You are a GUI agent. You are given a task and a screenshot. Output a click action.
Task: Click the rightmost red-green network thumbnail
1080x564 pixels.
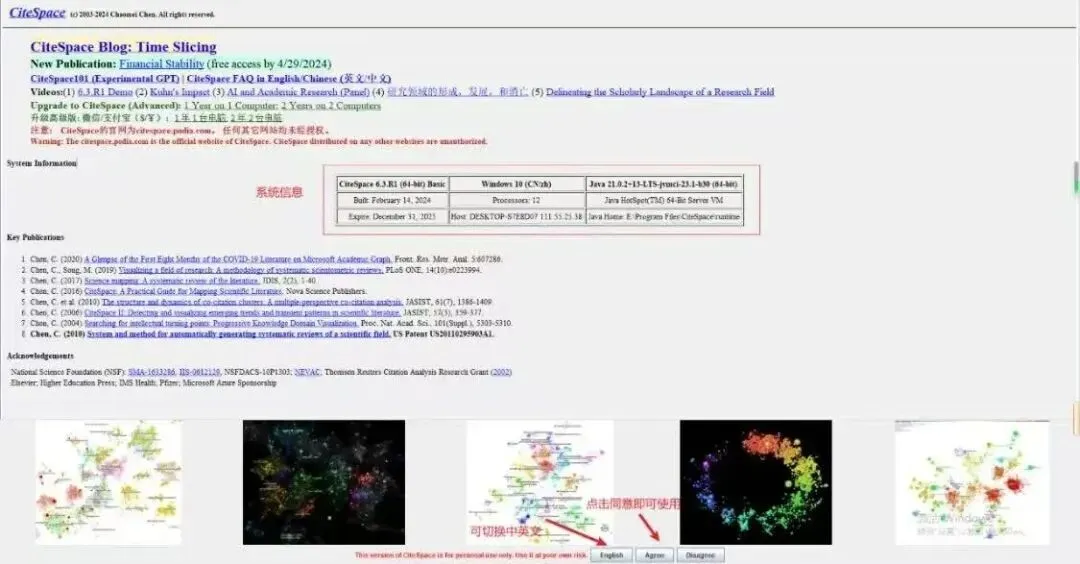click(972, 482)
